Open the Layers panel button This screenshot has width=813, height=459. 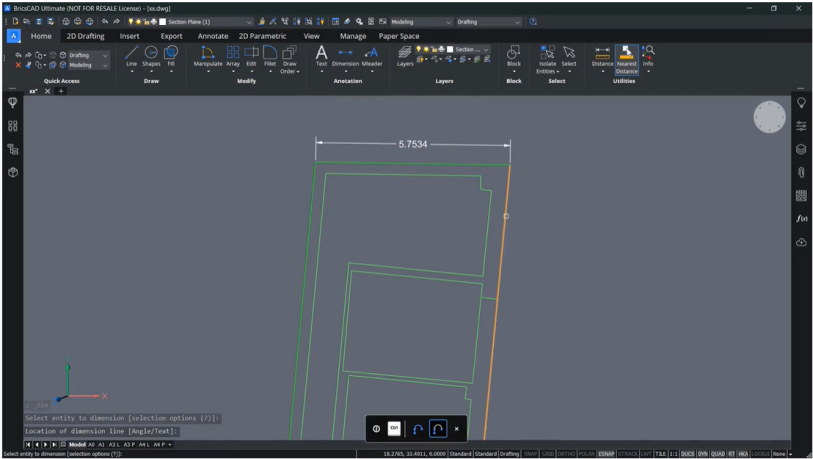(405, 56)
